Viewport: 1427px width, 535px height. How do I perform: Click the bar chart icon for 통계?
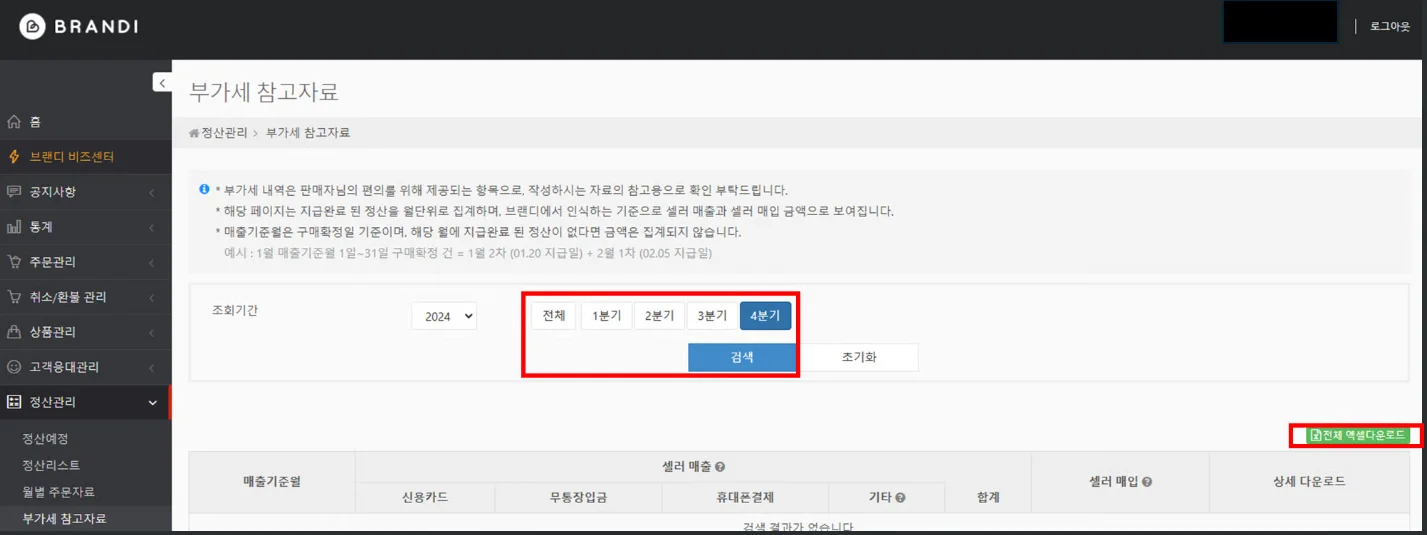pos(14,227)
